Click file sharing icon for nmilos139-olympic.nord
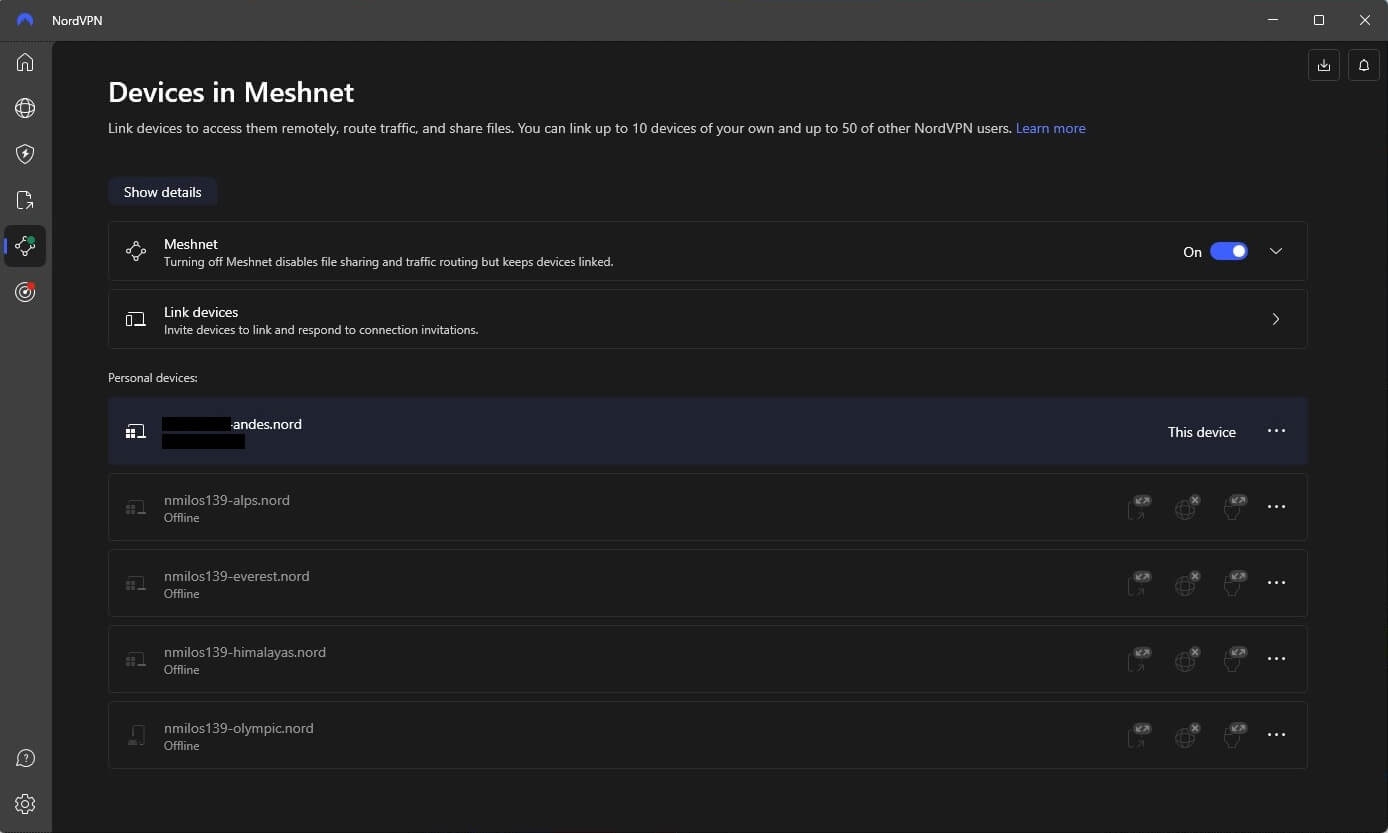The width and height of the screenshot is (1388, 833). [x=1138, y=735]
